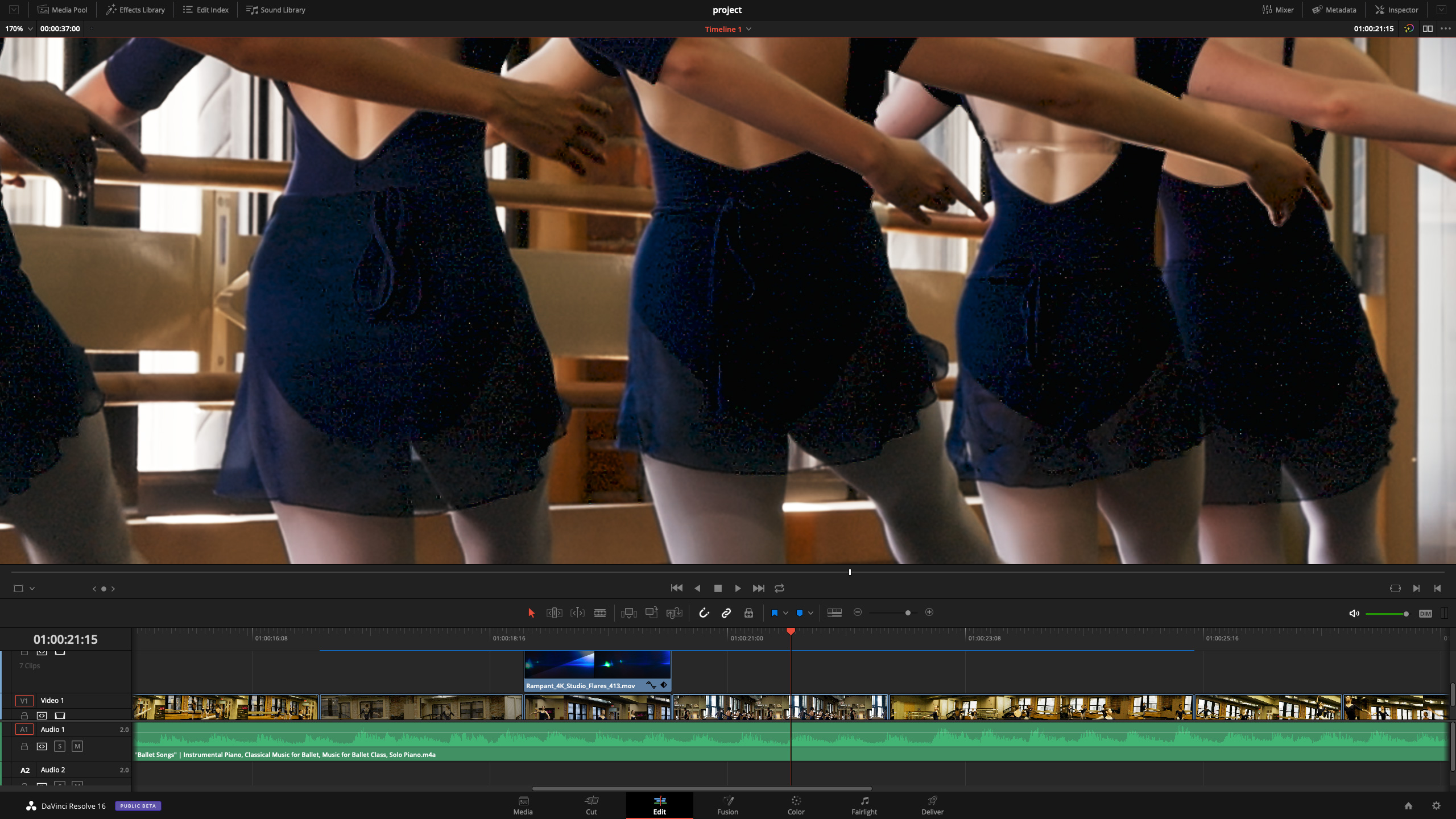Click the Replace Clip icon

click(x=674, y=613)
